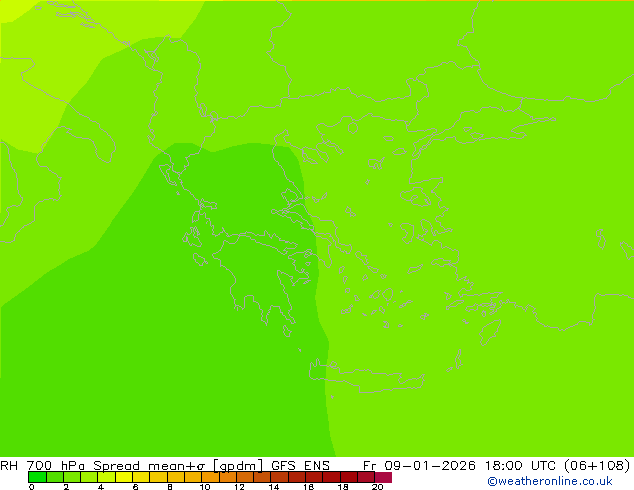
Task: Click the "18:00 UTC" time text
Action: point(522,466)
